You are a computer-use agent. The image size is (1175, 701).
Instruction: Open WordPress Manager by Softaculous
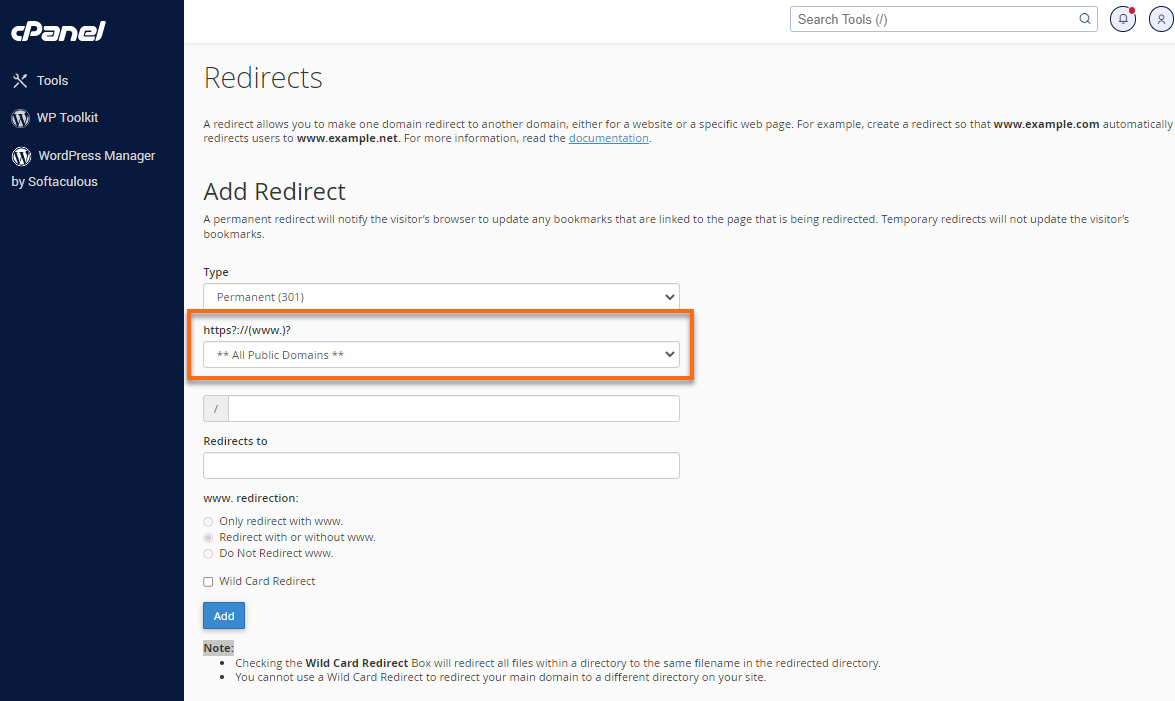pos(97,155)
